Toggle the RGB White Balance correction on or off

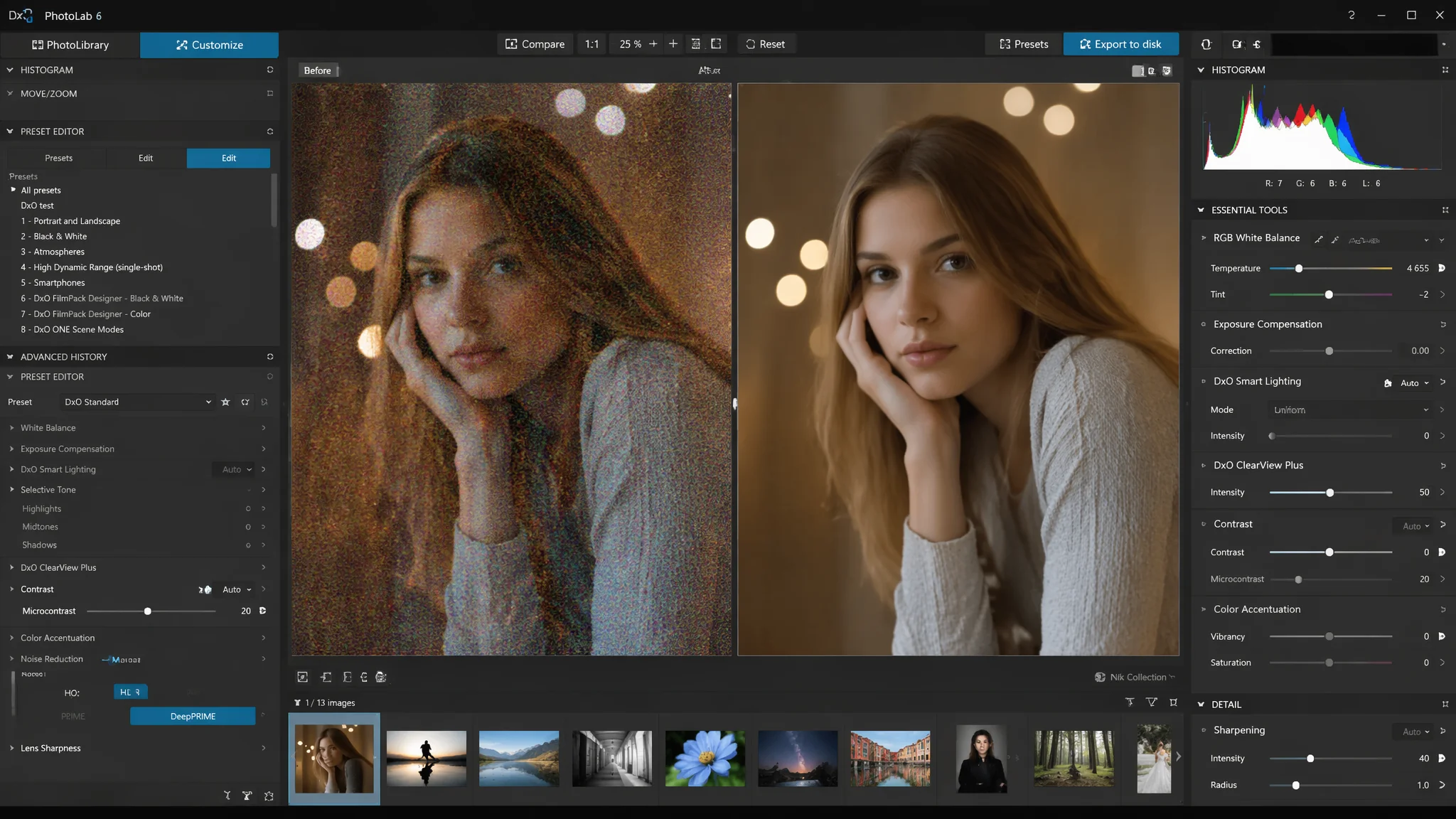1204,237
